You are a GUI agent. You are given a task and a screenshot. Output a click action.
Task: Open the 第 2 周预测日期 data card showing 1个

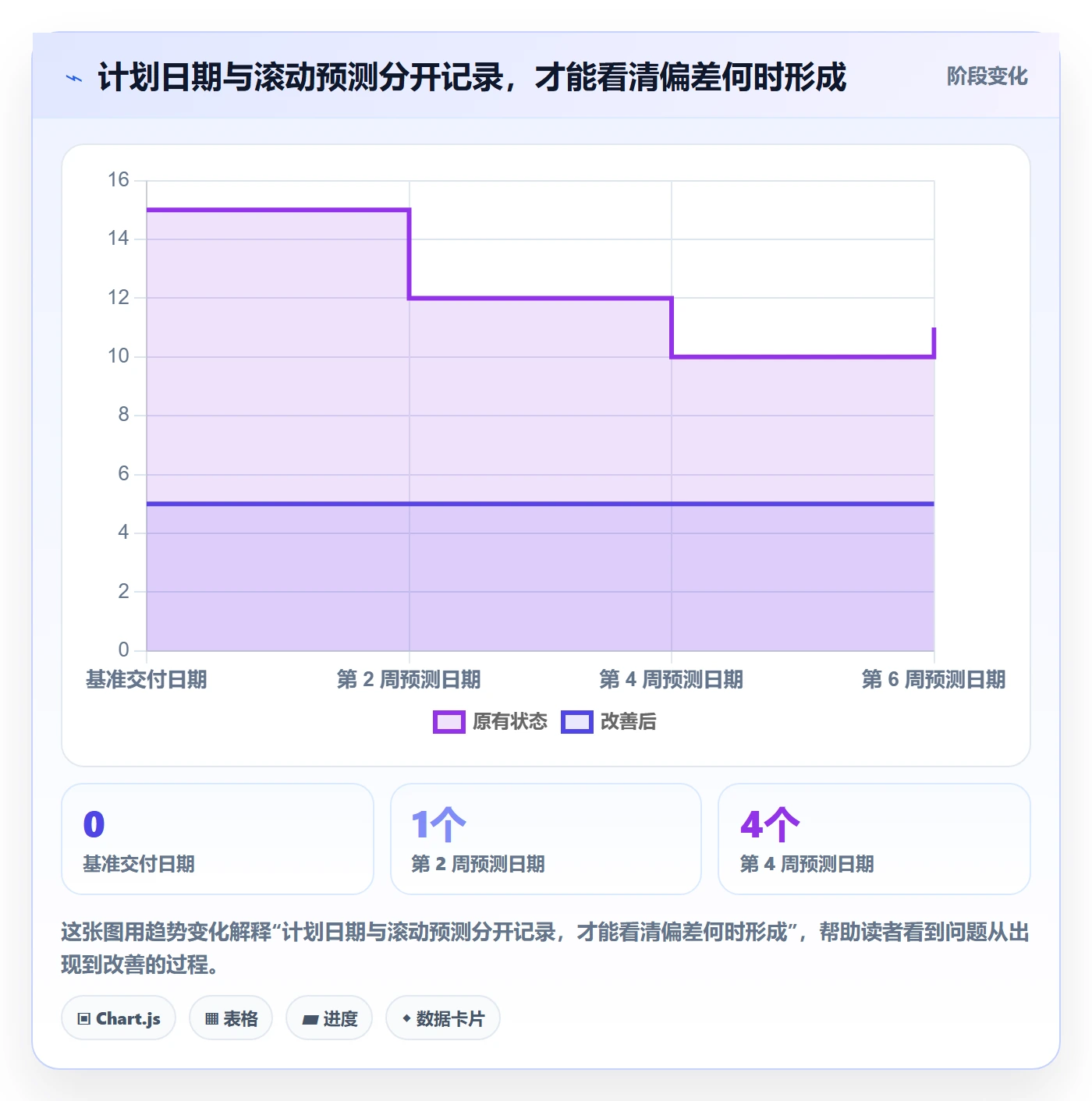tap(546, 839)
